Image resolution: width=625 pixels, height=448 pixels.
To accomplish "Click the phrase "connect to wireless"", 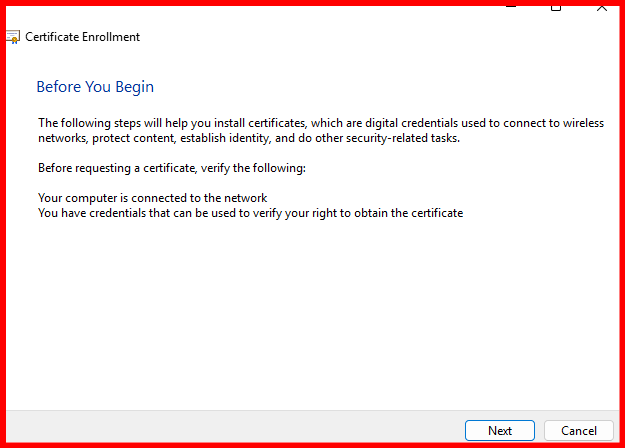I will pos(553,123).
